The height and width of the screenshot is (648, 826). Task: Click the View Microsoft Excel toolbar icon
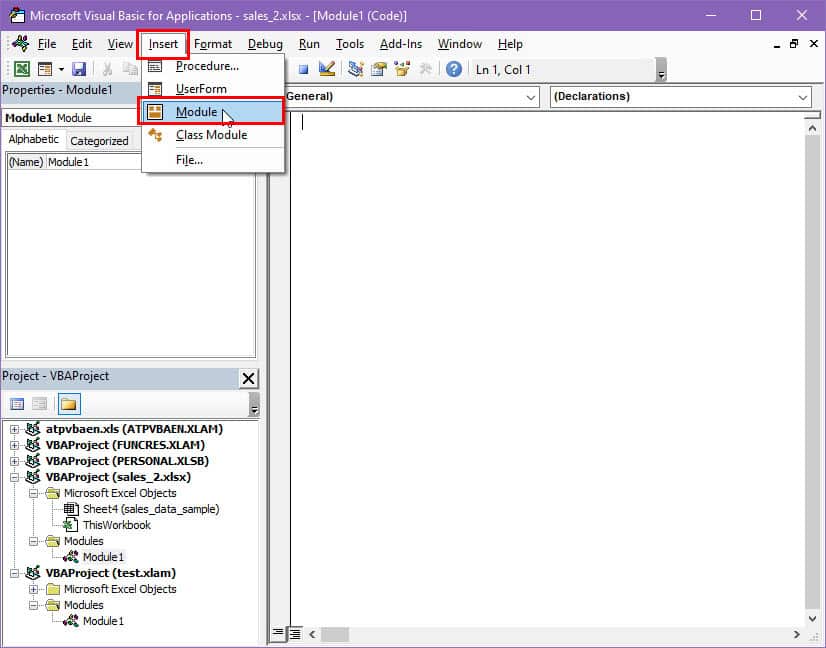pyautogui.click(x=22, y=69)
